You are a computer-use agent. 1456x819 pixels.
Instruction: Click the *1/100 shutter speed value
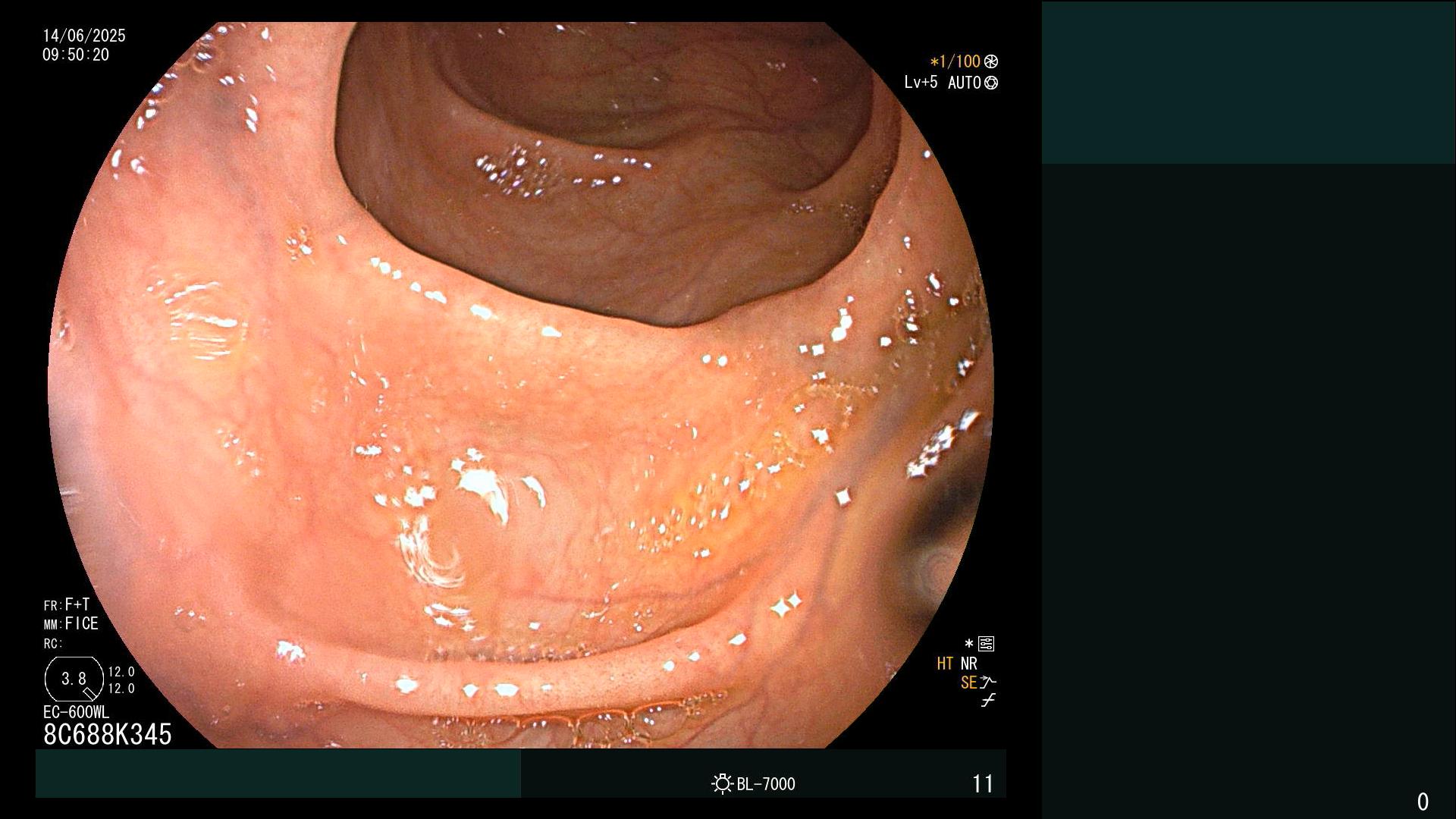tap(955, 61)
